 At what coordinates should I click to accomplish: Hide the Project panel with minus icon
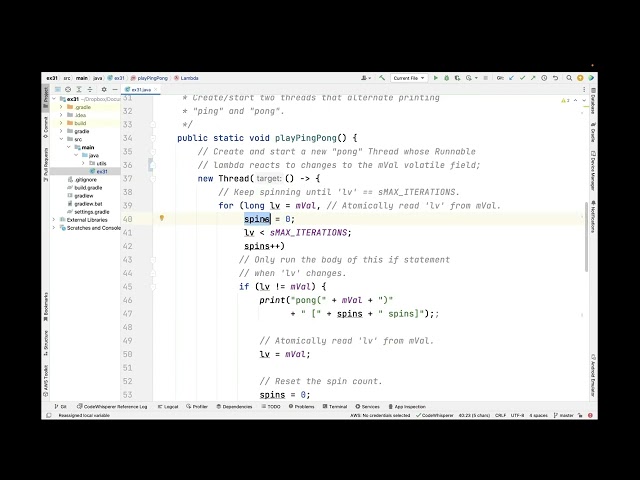(x=115, y=89)
